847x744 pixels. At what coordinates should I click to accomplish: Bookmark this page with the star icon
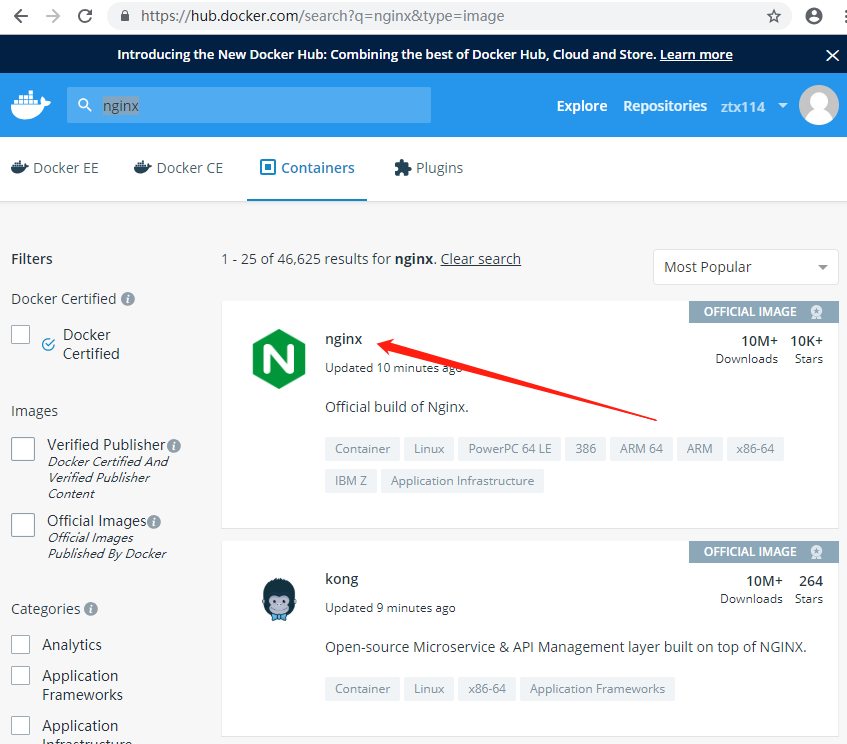[x=774, y=16]
